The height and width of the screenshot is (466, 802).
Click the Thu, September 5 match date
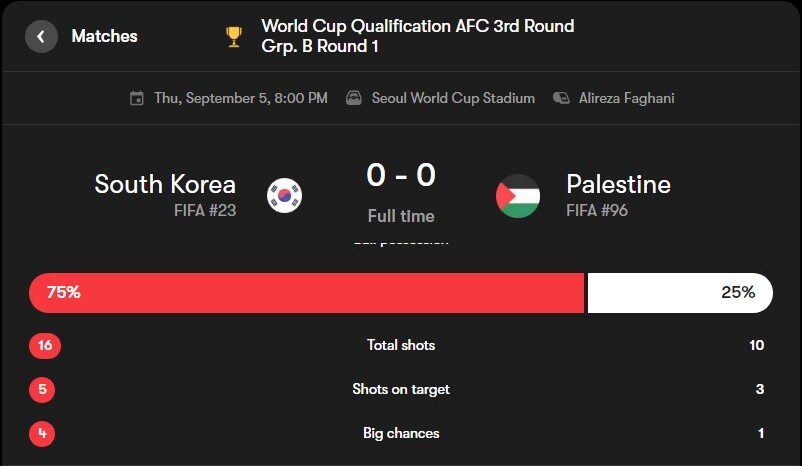pyautogui.click(x=240, y=98)
